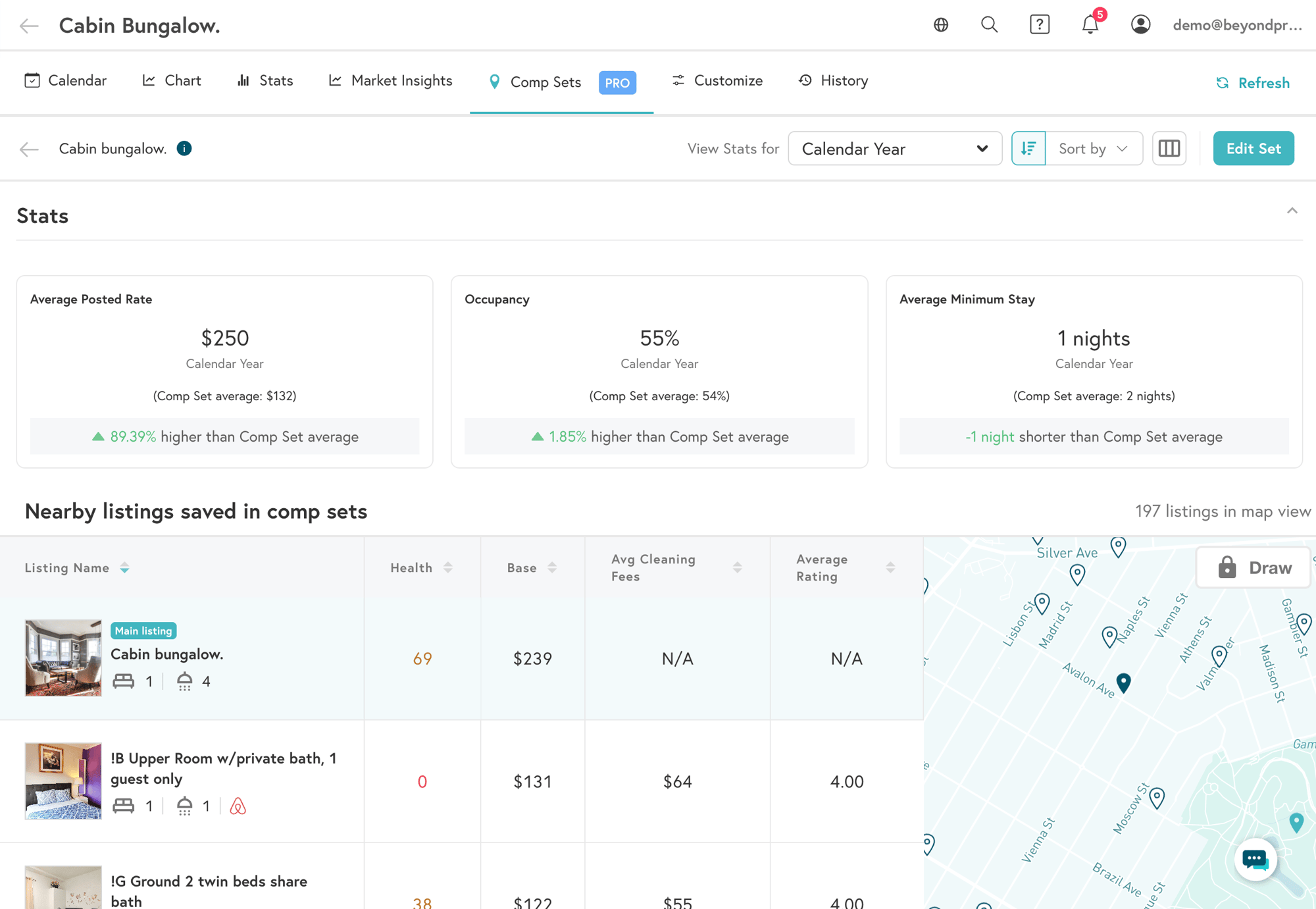Open the language globe icon
The image size is (1316, 909).
coord(941,25)
